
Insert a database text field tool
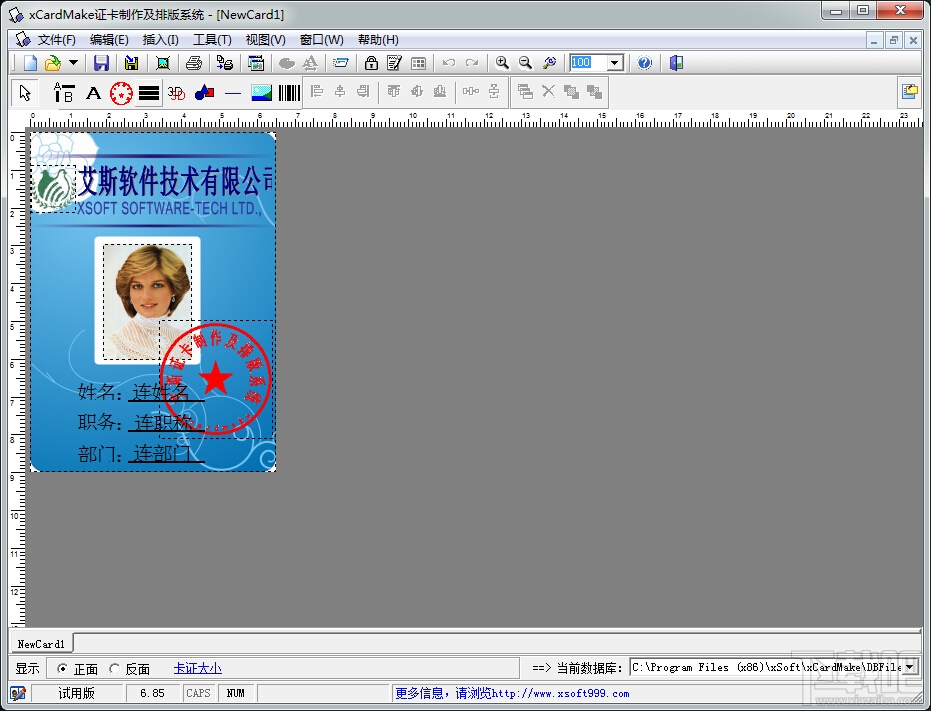64,93
